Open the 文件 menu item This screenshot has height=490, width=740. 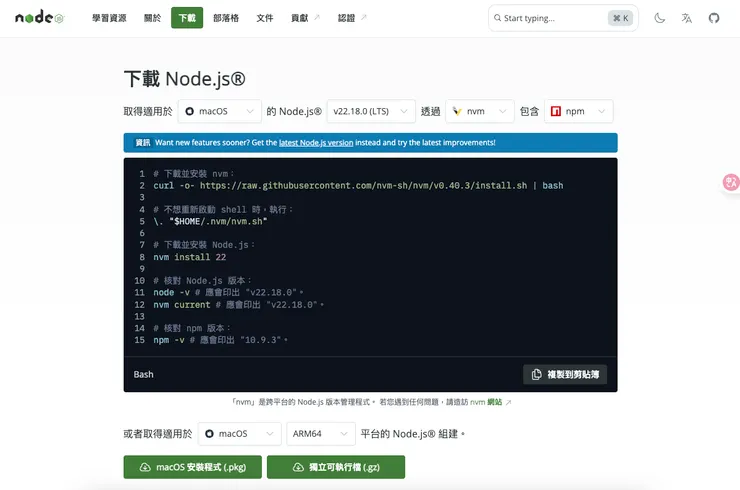pos(265,18)
